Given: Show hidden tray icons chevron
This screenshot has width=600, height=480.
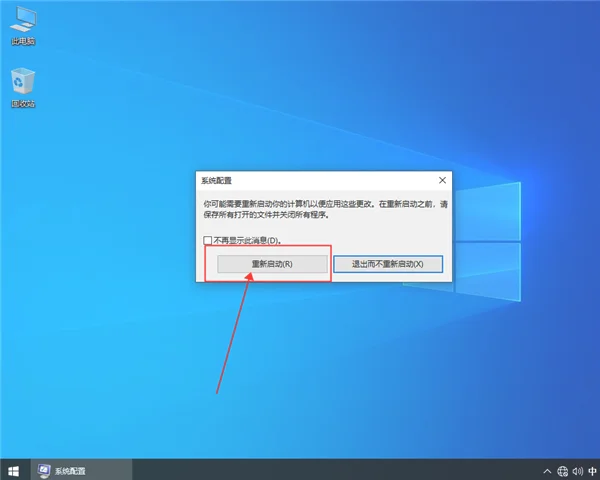Looking at the screenshot, I should coord(547,471).
